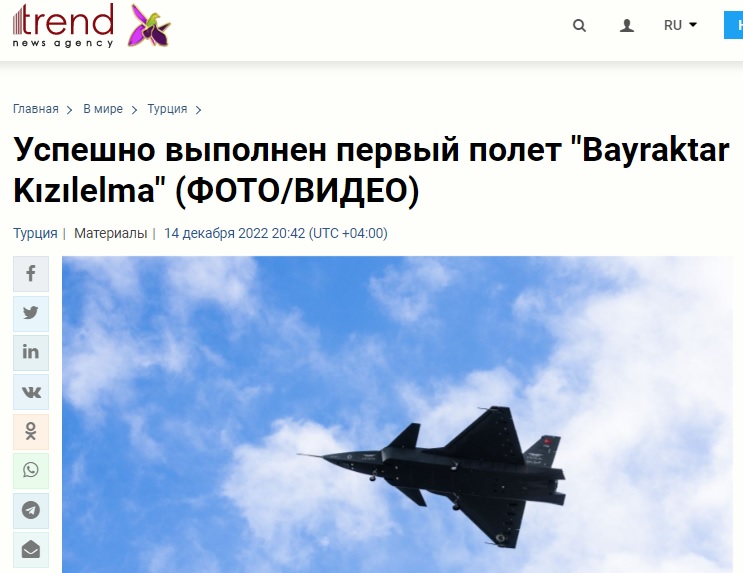Click the purple flower emblem in header

(x=149, y=26)
